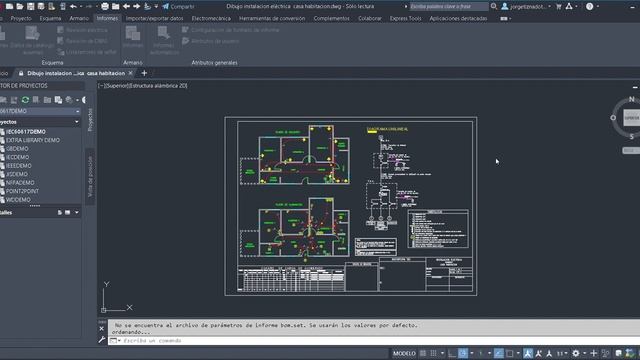Open the jorgetznadot user account menu
Screen dimensions: 640x360
526,7
